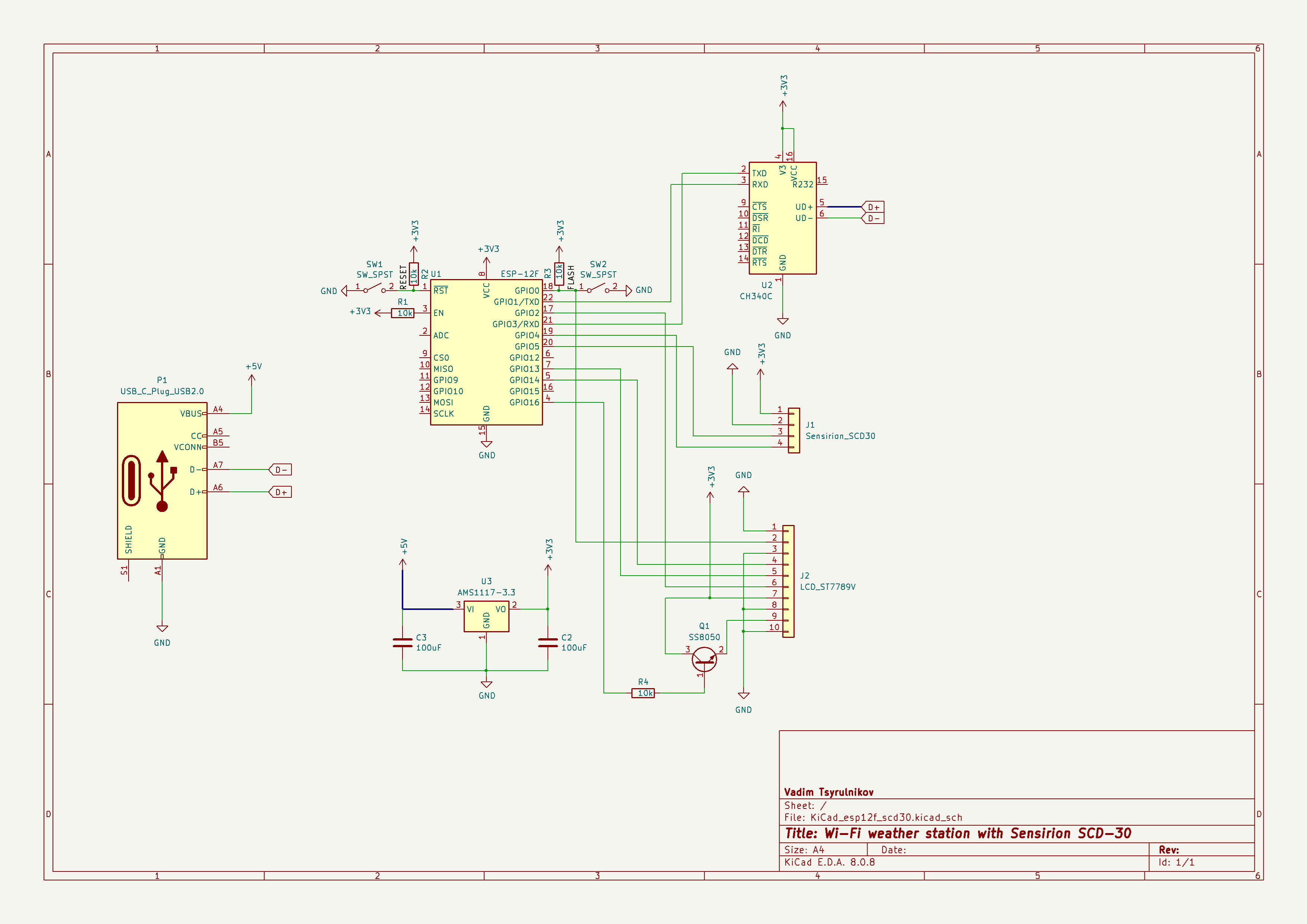Click resistor R1 10k on EN pin

[x=402, y=313]
